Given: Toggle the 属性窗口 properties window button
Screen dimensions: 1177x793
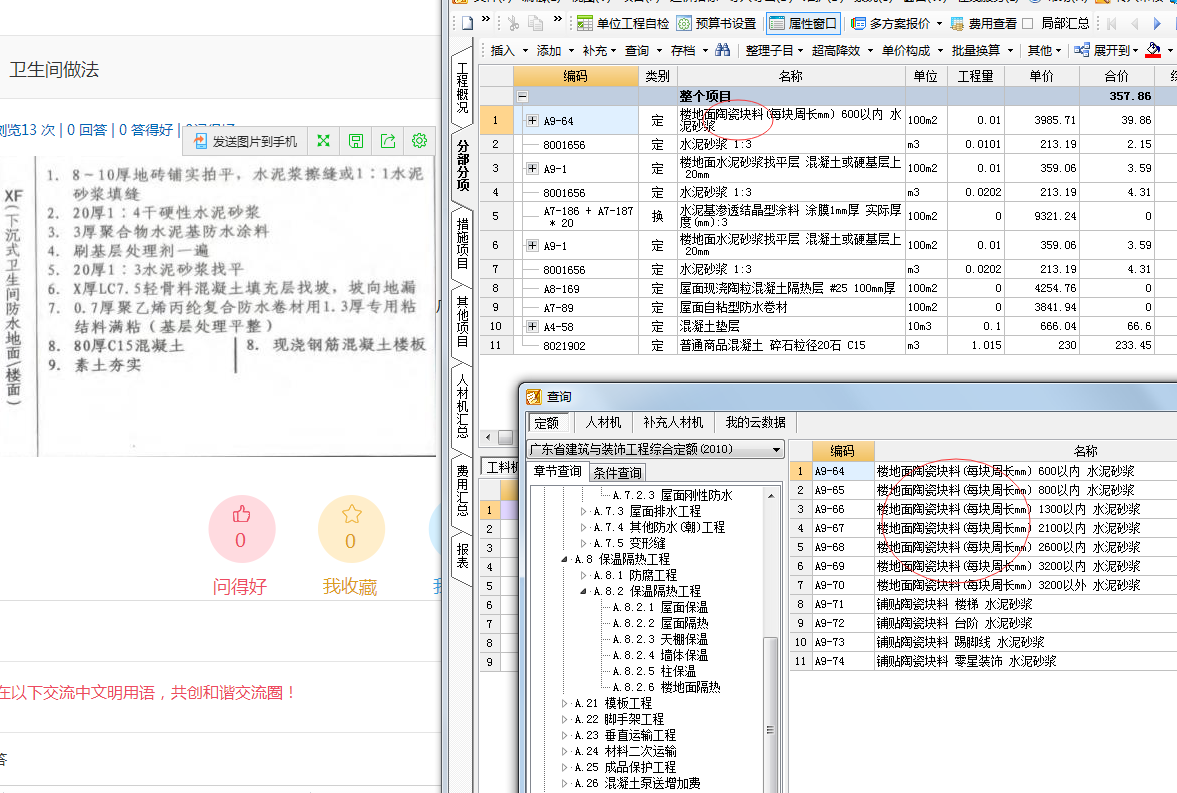Looking at the screenshot, I should click(803, 23).
